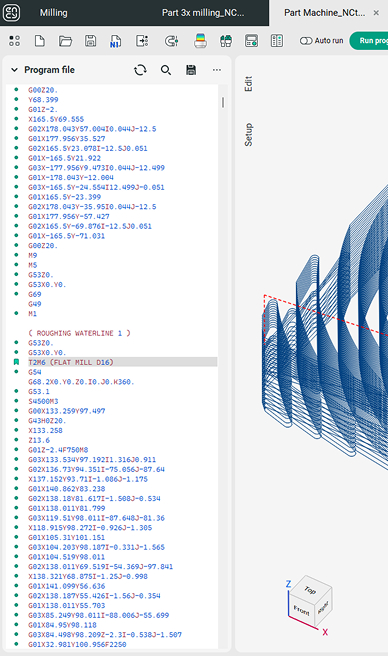
Task: Switch to Part 3x milling_NC tab
Action: pyautogui.click(x=203, y=13)
